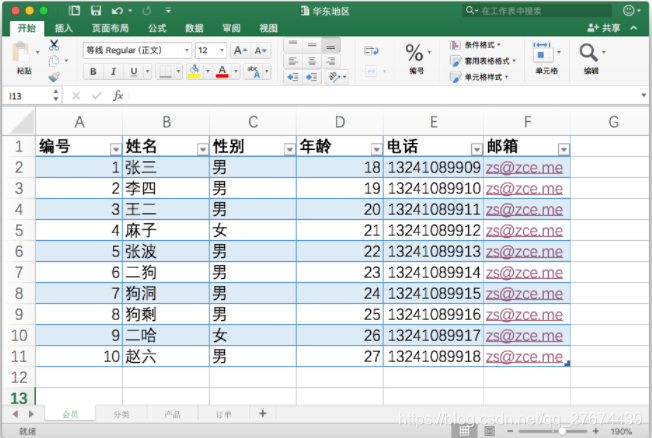The image size is (652, 438).
Task: Toggle Underline formatting
Action: (133, 72)
